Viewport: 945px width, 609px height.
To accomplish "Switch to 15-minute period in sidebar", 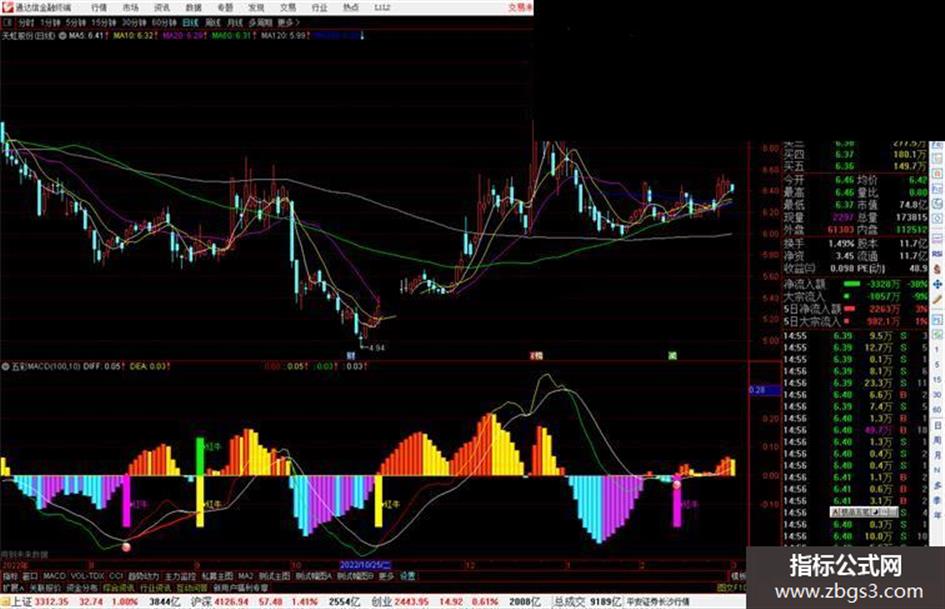I will pos(937,380).
